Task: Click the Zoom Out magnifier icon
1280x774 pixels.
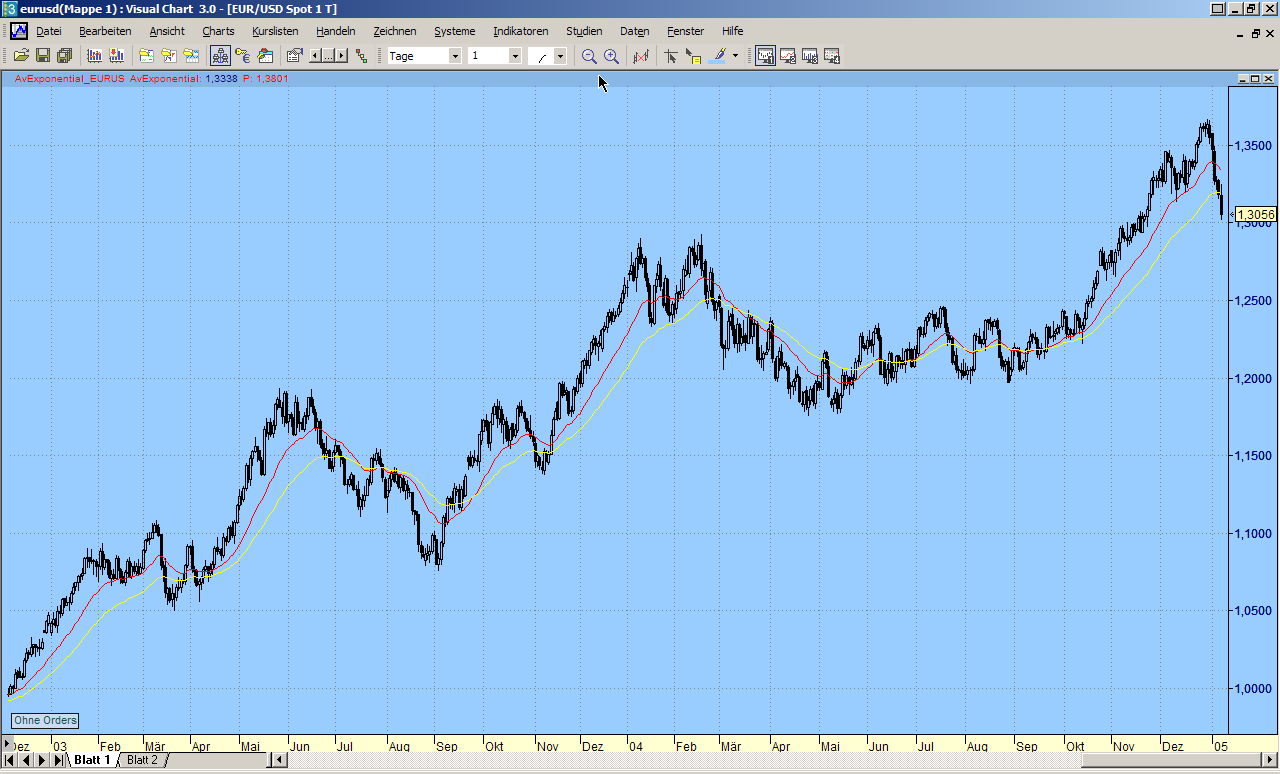Action: (589, 56)
